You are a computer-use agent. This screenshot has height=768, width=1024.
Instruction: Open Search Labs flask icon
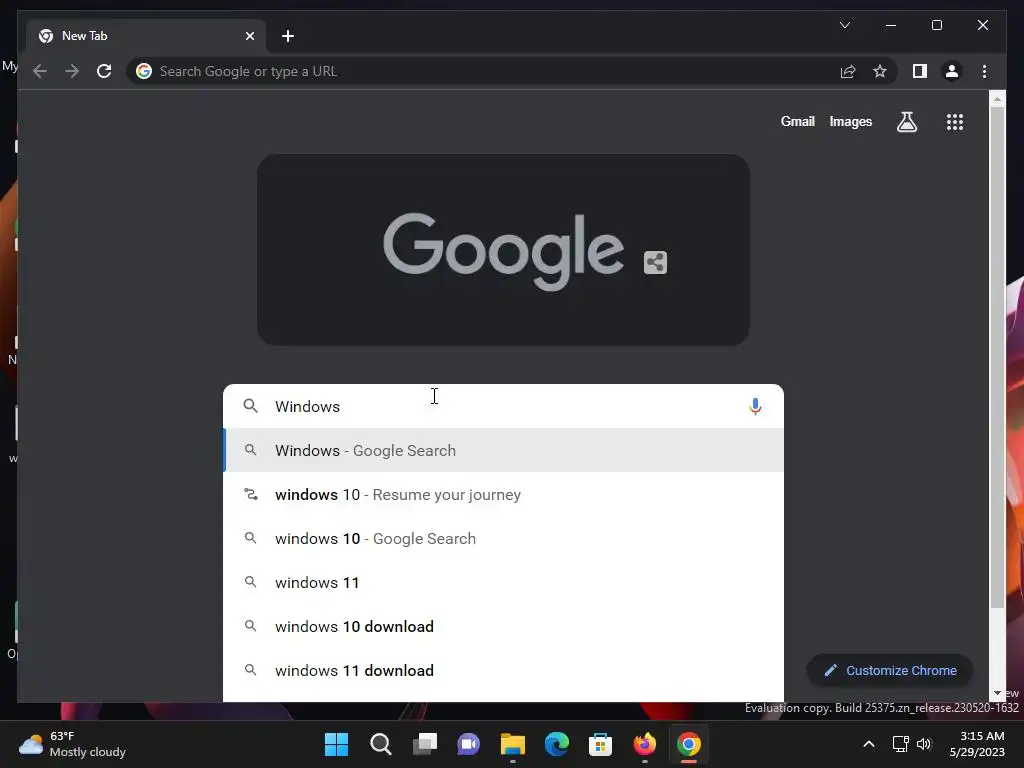[906, 121]
